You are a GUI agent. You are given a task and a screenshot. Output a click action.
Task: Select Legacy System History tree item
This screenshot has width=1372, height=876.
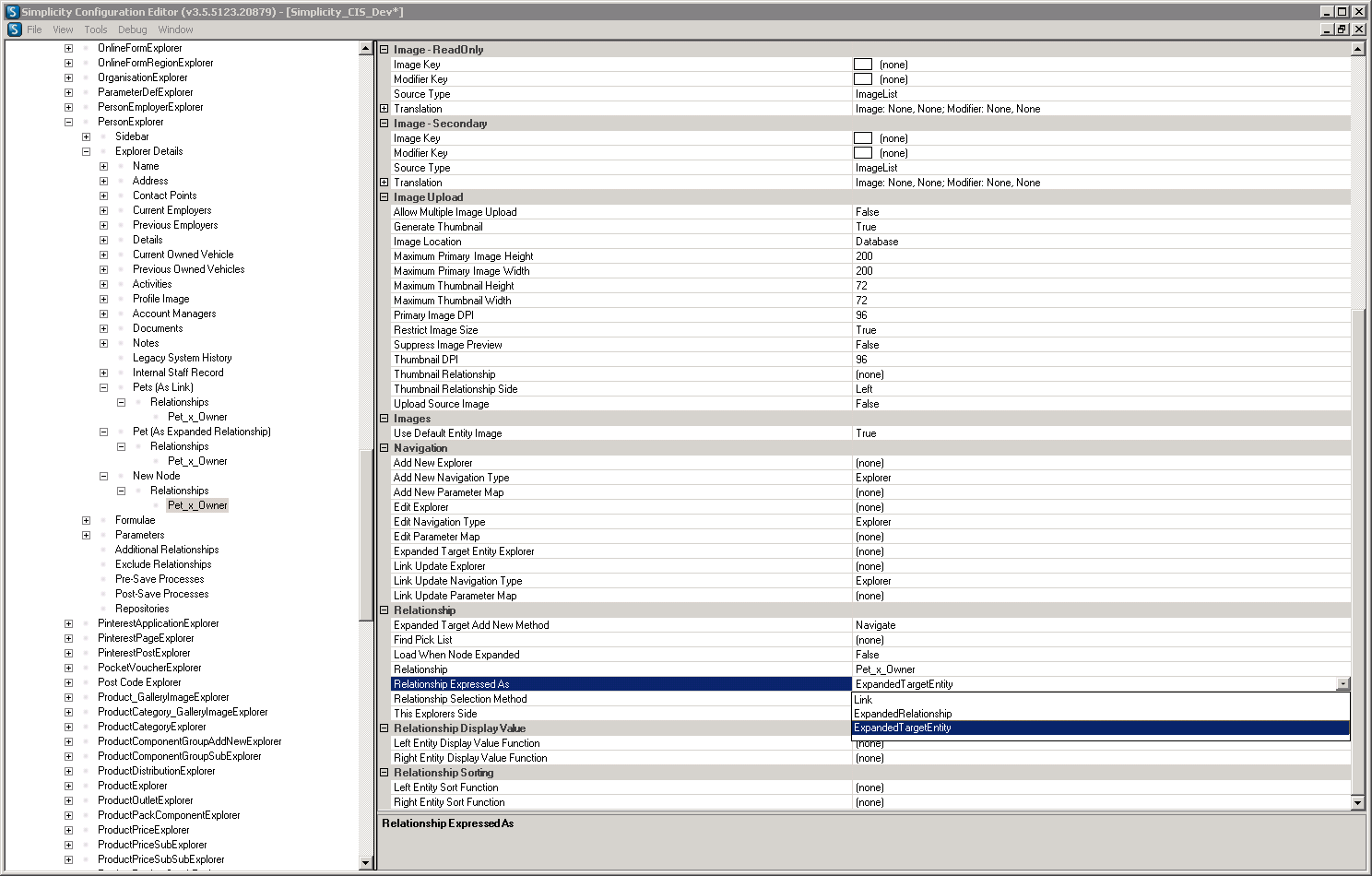point(182,358)
